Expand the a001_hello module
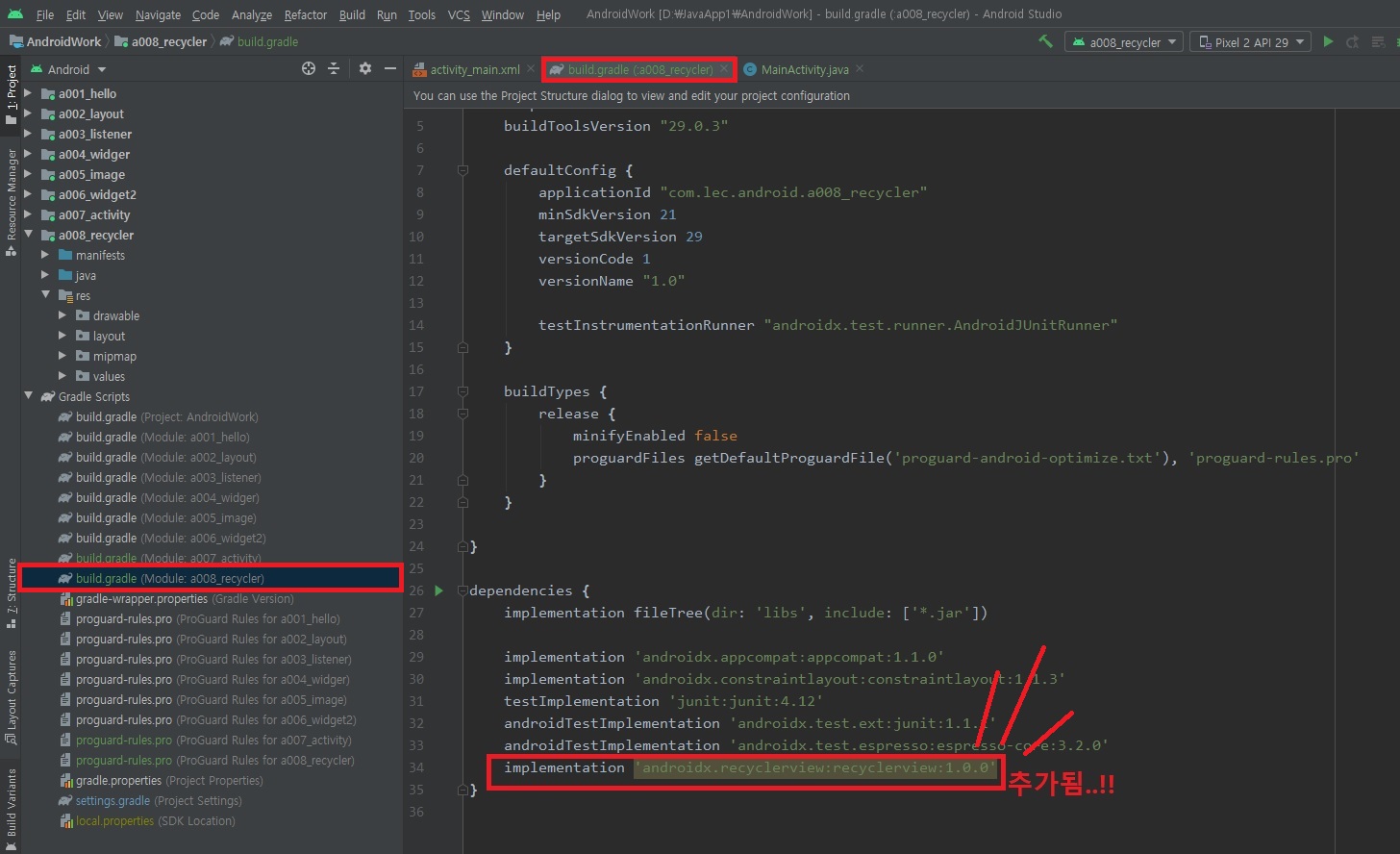The image size is (1400, 854). click(28, 93)
